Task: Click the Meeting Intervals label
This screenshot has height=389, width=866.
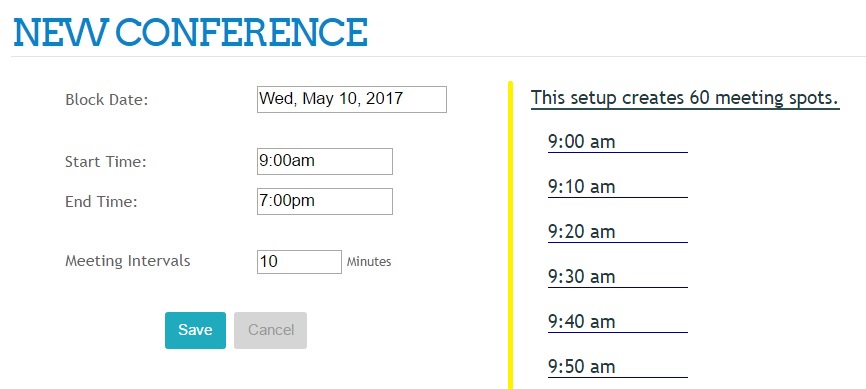Action: 128,261
